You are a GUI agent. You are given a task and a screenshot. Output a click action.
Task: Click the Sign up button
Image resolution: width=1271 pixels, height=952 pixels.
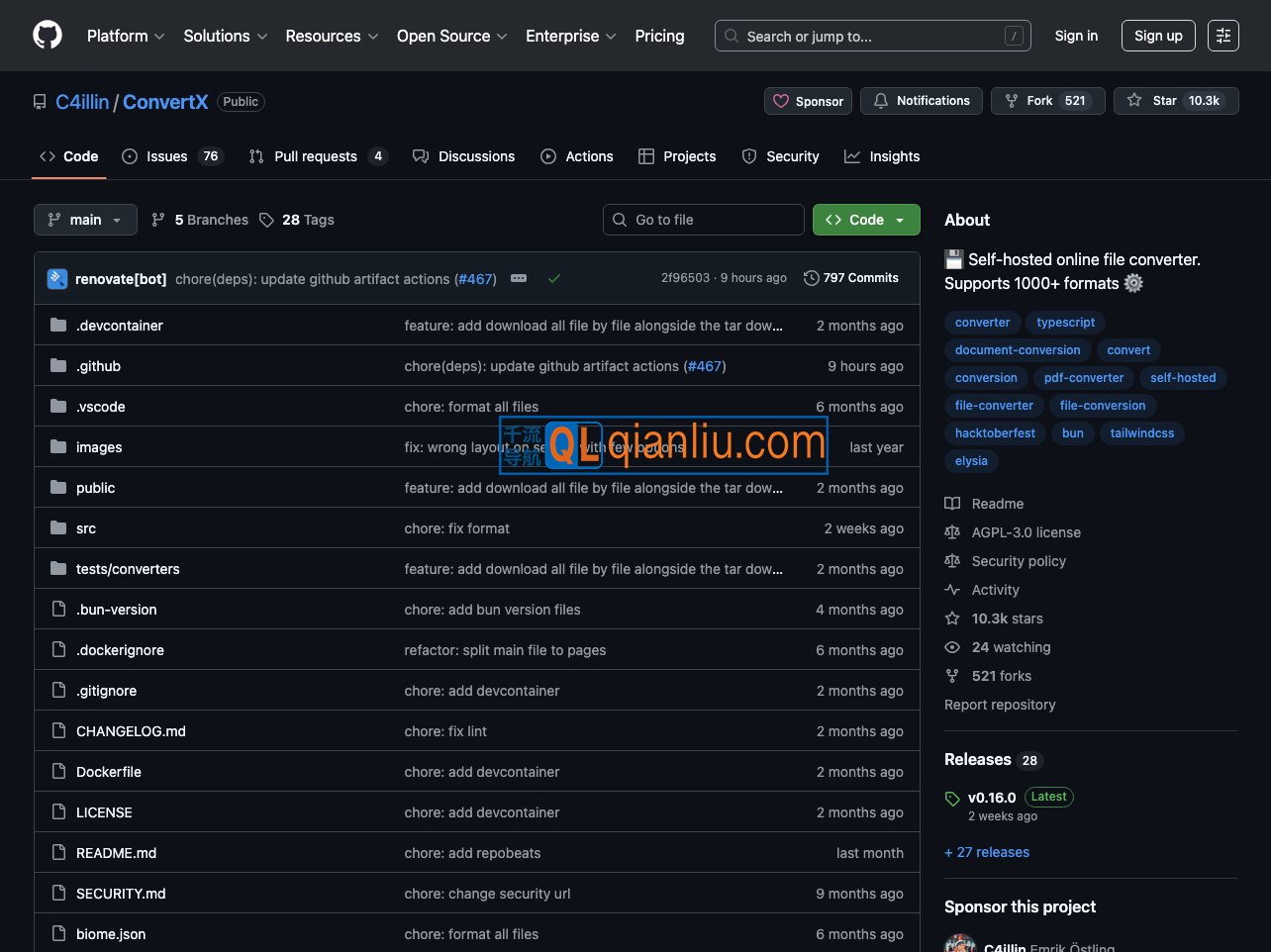coord(1158,36)
